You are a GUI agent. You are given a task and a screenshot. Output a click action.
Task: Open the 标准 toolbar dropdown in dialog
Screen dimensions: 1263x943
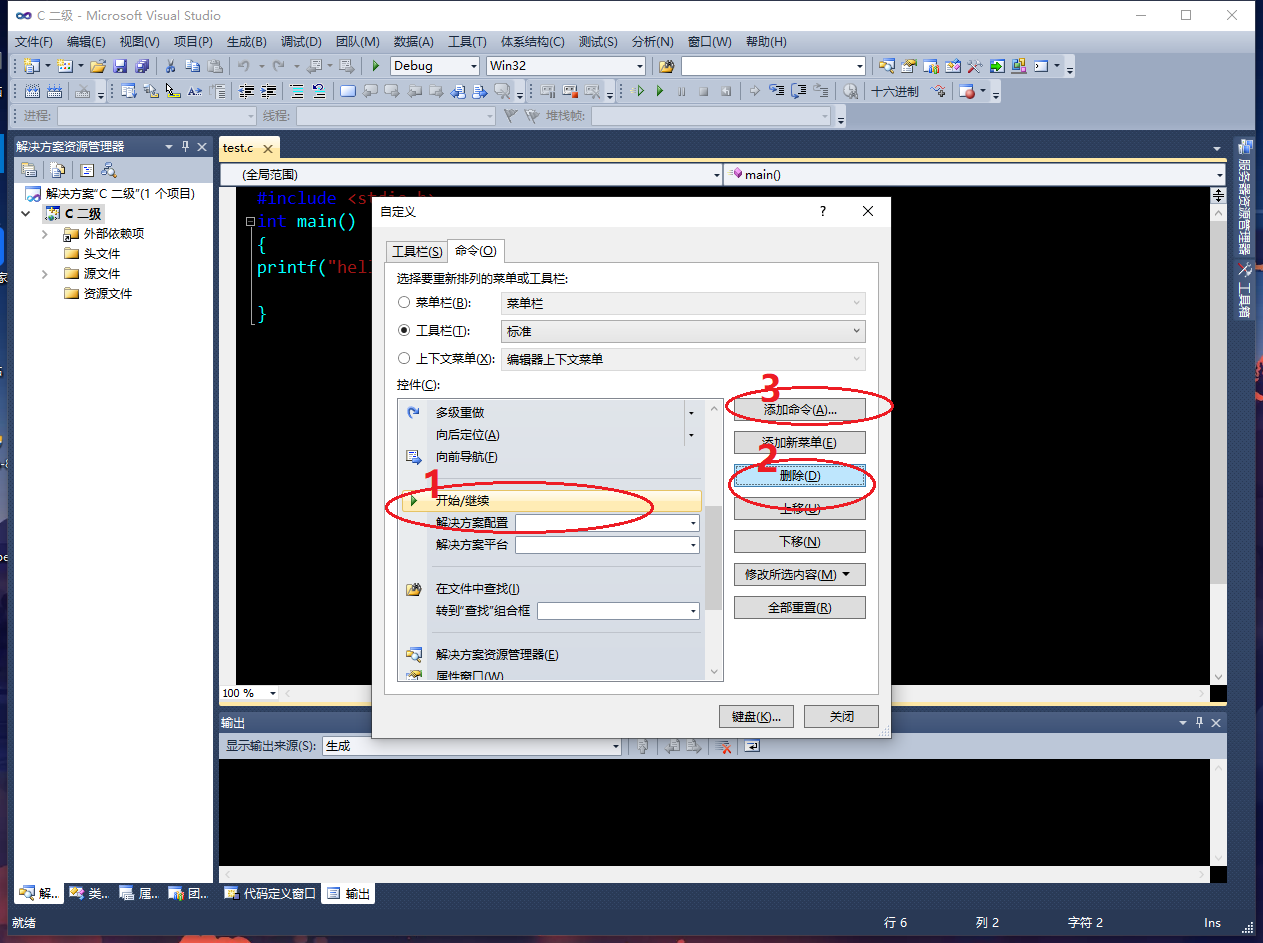click(x=683, y=331)
